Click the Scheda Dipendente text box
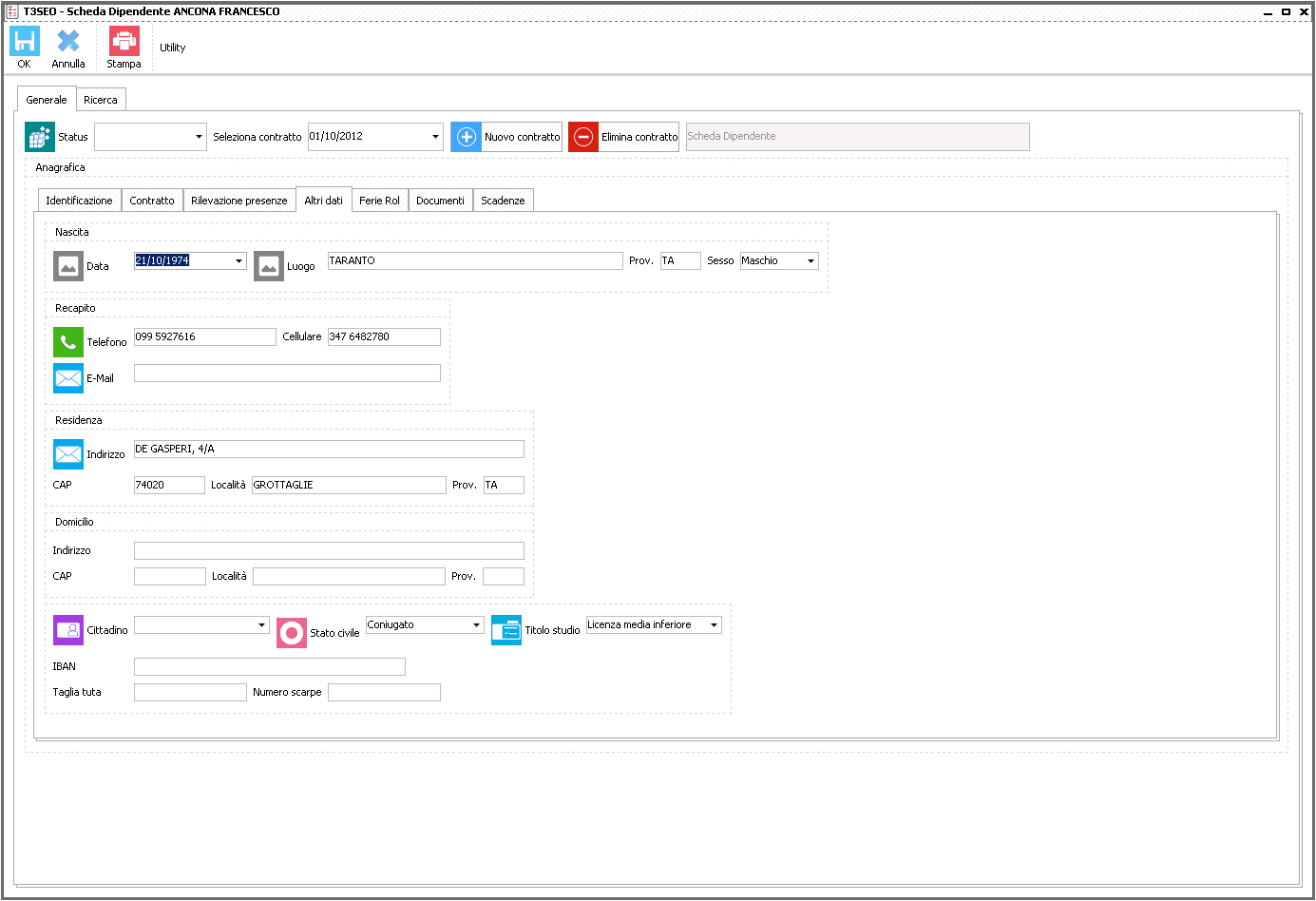The image size is (1316, 901). pos(858,137)
